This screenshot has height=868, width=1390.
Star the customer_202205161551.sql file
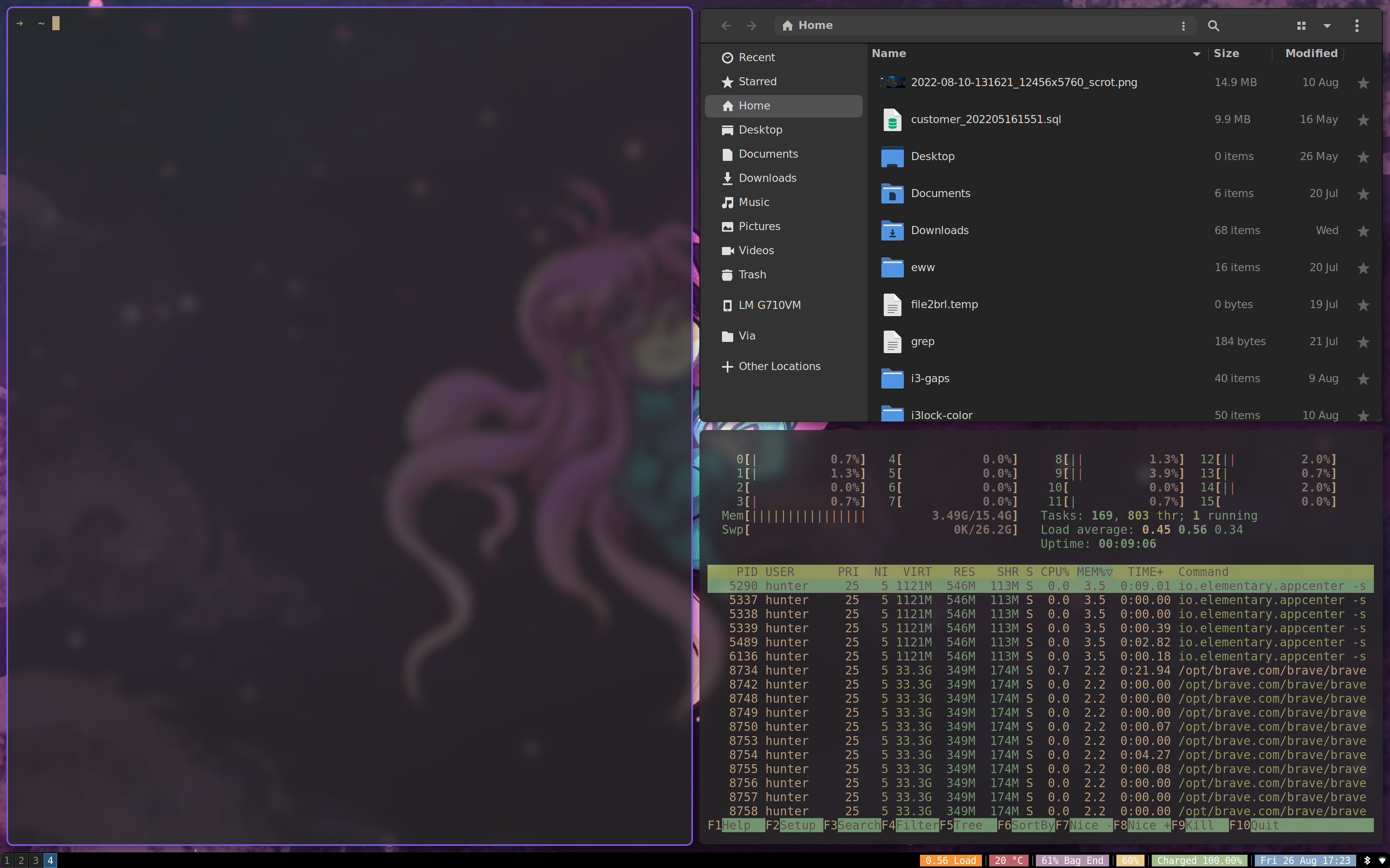point(1363,120)
